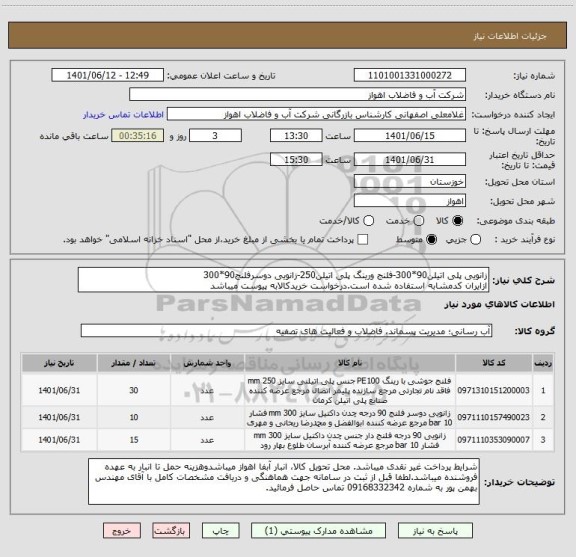This screenshot has width=576, height=557.
Task: Click the general need description text box
Action: point(283,280)
